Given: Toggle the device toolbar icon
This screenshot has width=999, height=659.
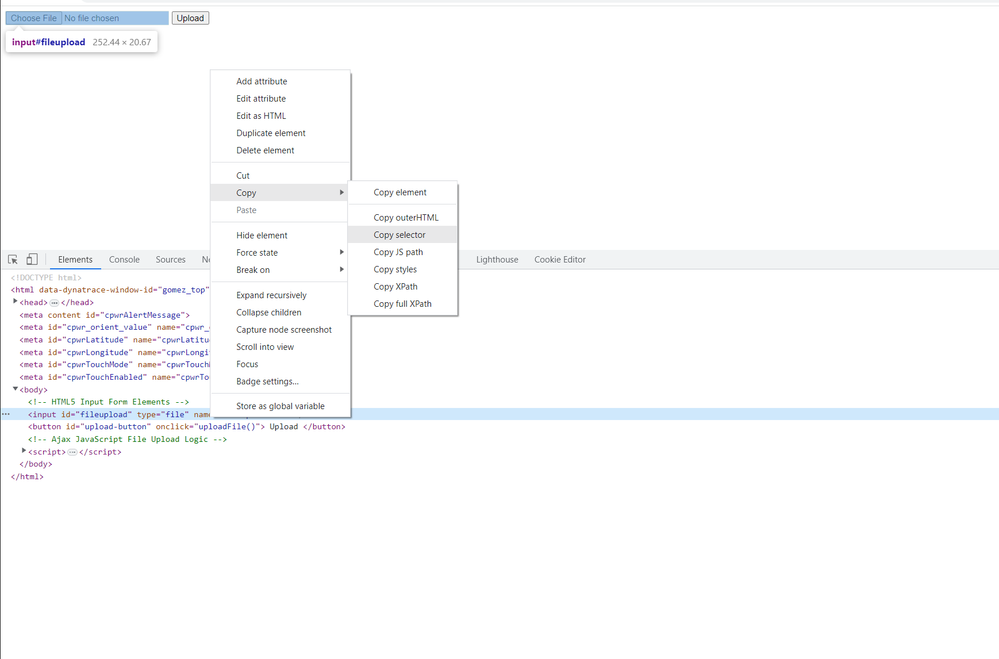Looking at the screenshot, I should pos(32,260).
